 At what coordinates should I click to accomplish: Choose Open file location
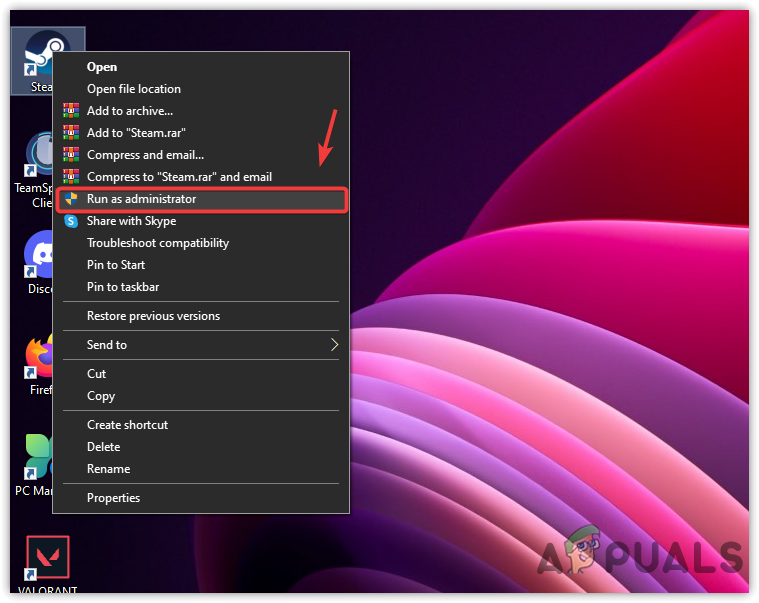(201, 89)
